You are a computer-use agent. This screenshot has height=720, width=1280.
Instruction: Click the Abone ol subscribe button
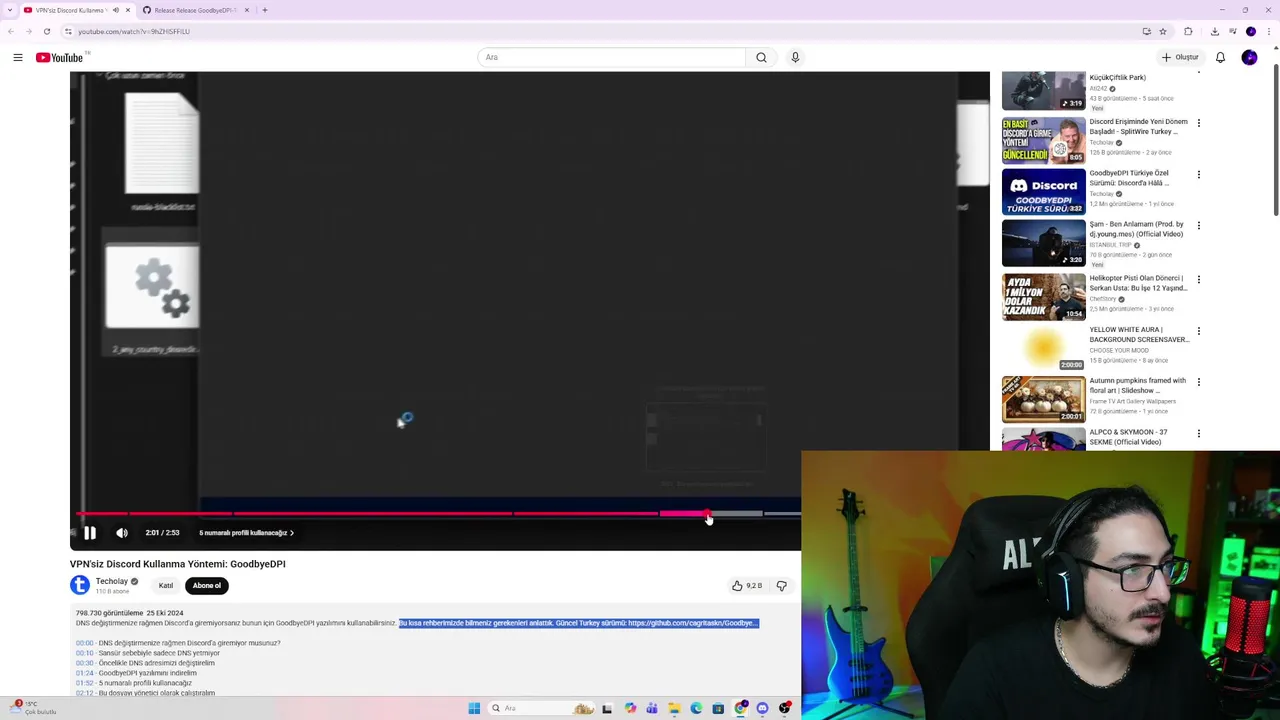207,586
